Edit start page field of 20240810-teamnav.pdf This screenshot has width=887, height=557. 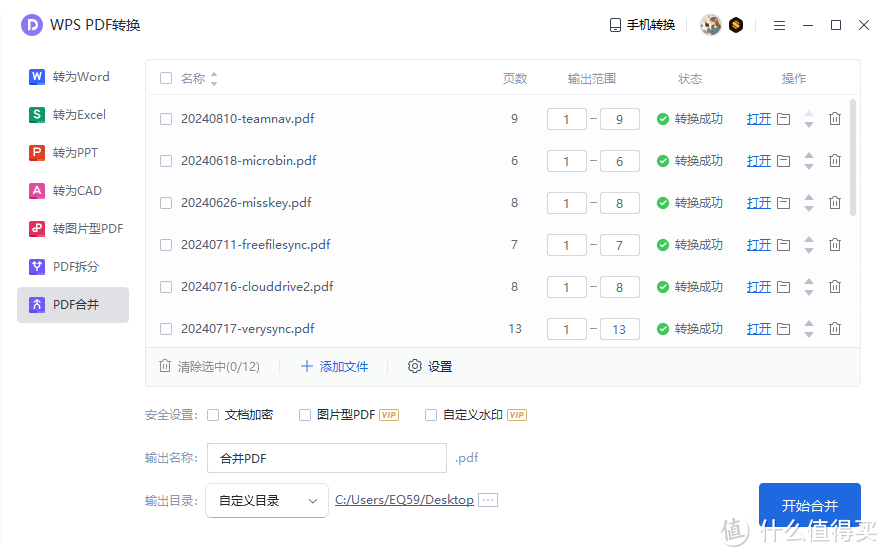click(x=566, y=119)
